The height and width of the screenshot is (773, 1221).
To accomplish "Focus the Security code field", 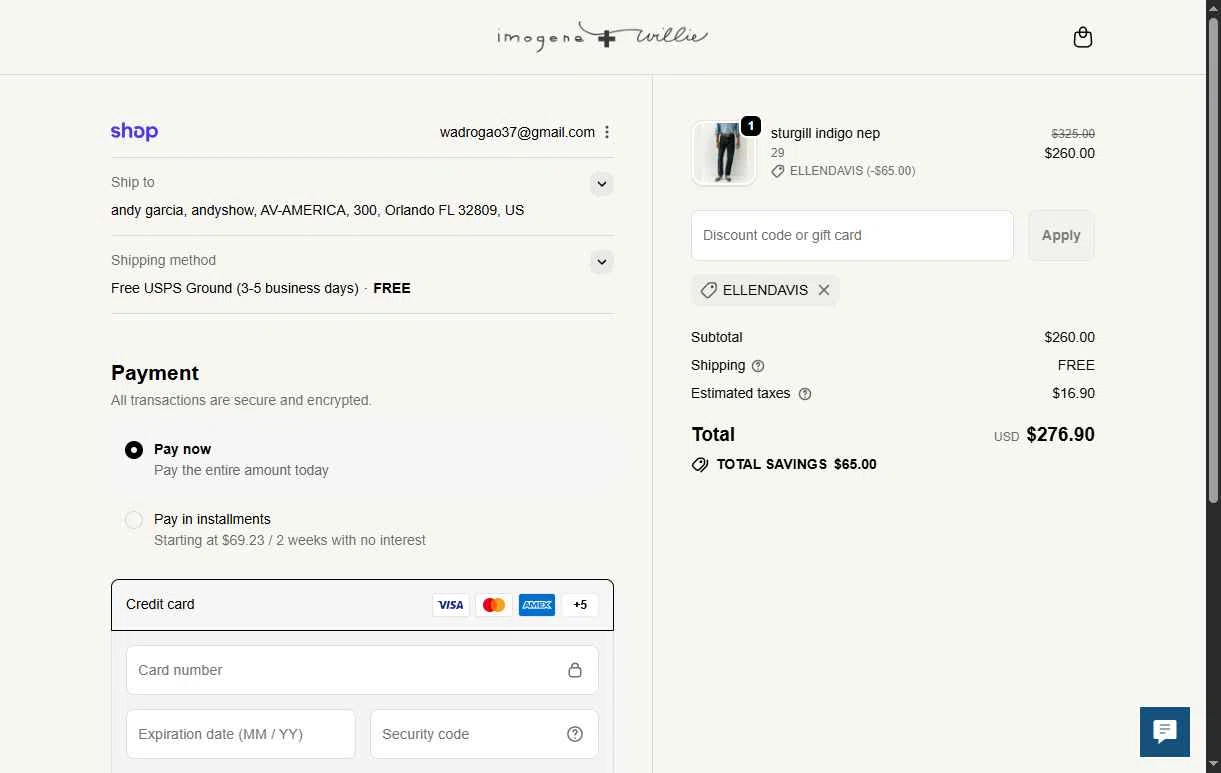I will tap(485, 734).
